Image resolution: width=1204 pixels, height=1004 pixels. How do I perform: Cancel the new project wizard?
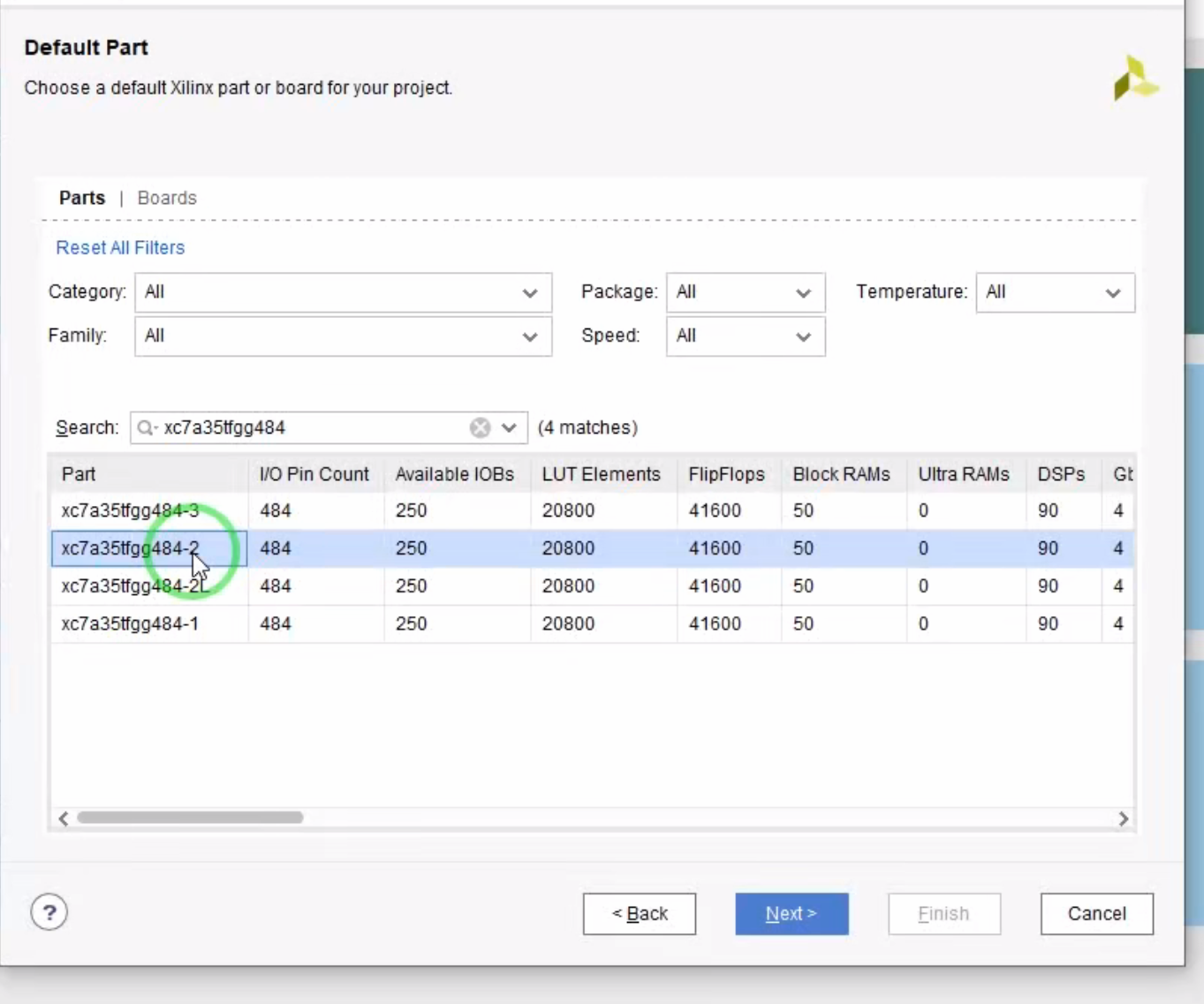(x=1097, y=914)
